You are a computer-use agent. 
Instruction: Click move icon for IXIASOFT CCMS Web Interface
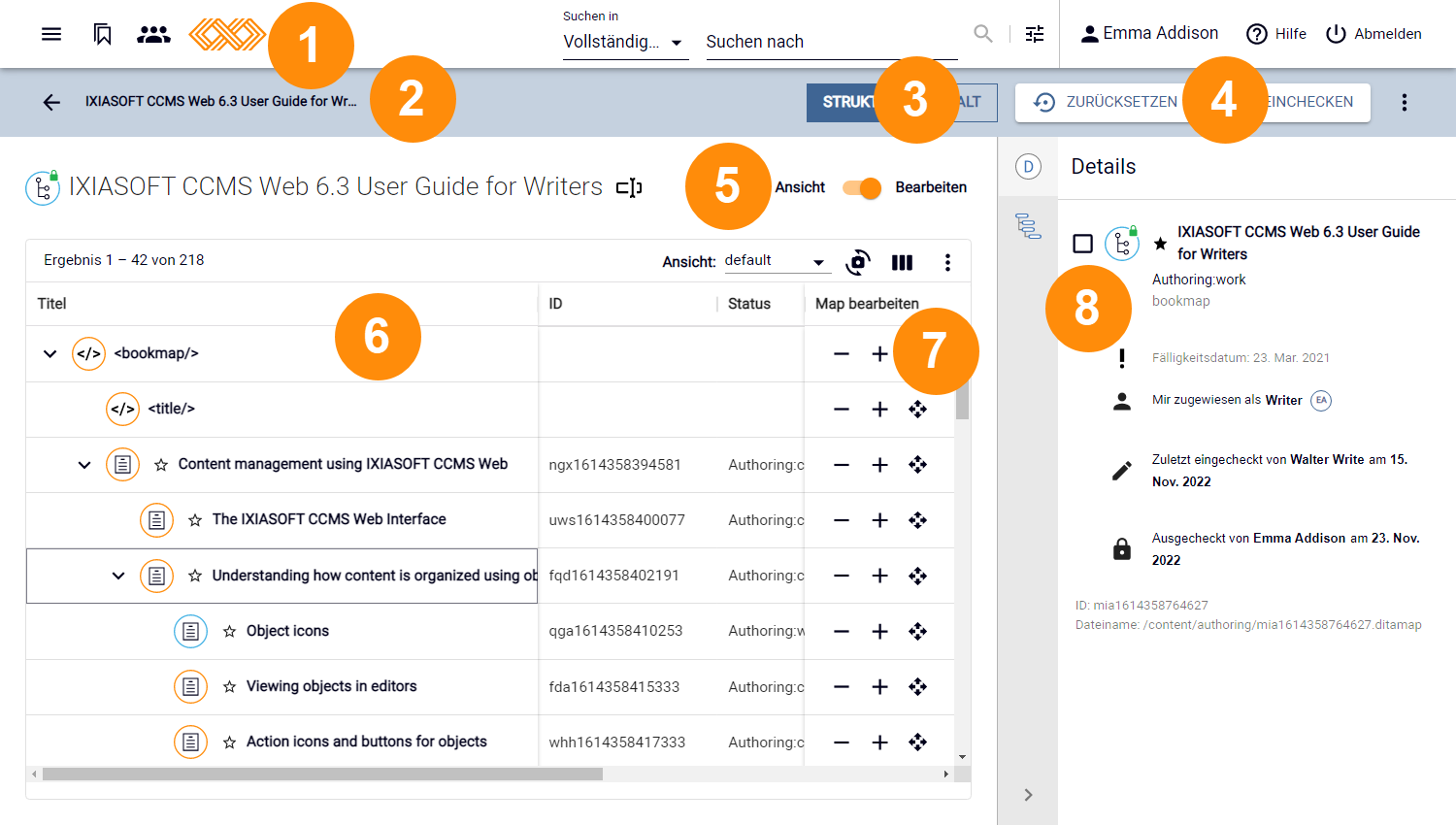(x=917, y=520)
